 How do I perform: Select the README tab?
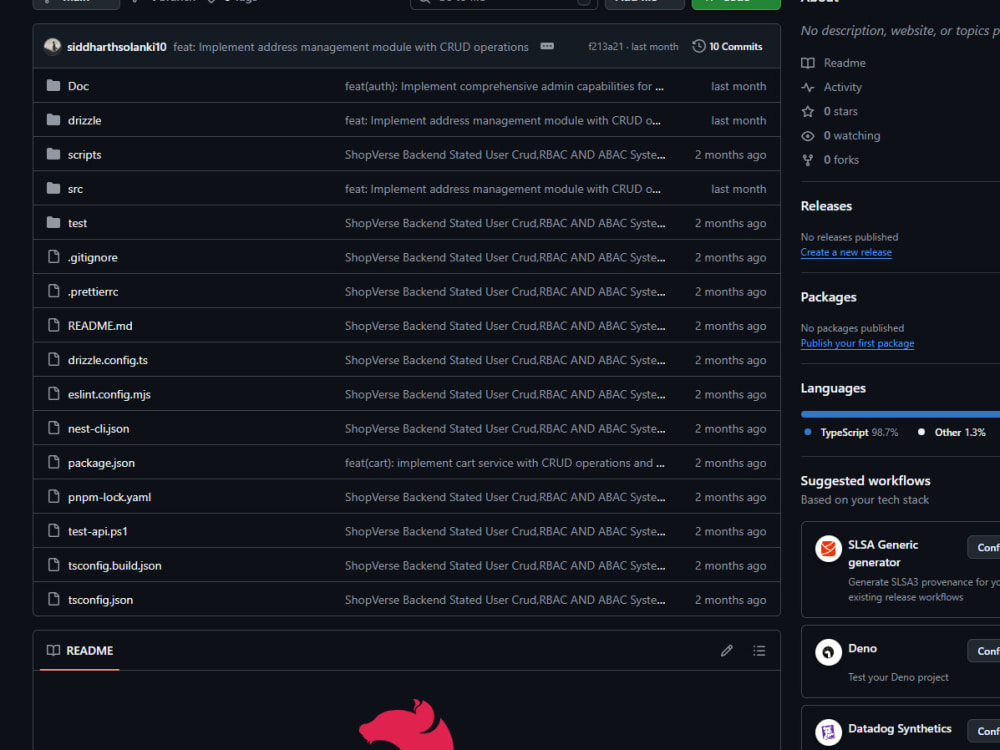click(x=80, y=651)
